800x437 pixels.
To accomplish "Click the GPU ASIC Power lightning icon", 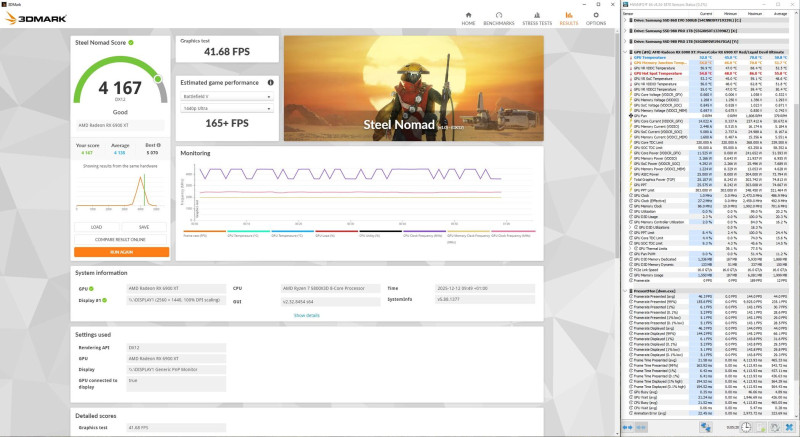I will pyautogui.click(x=631, y=174).
